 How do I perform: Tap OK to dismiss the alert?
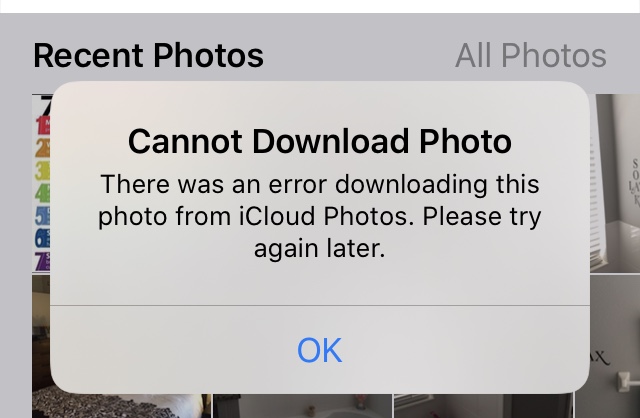click(320, 350)
